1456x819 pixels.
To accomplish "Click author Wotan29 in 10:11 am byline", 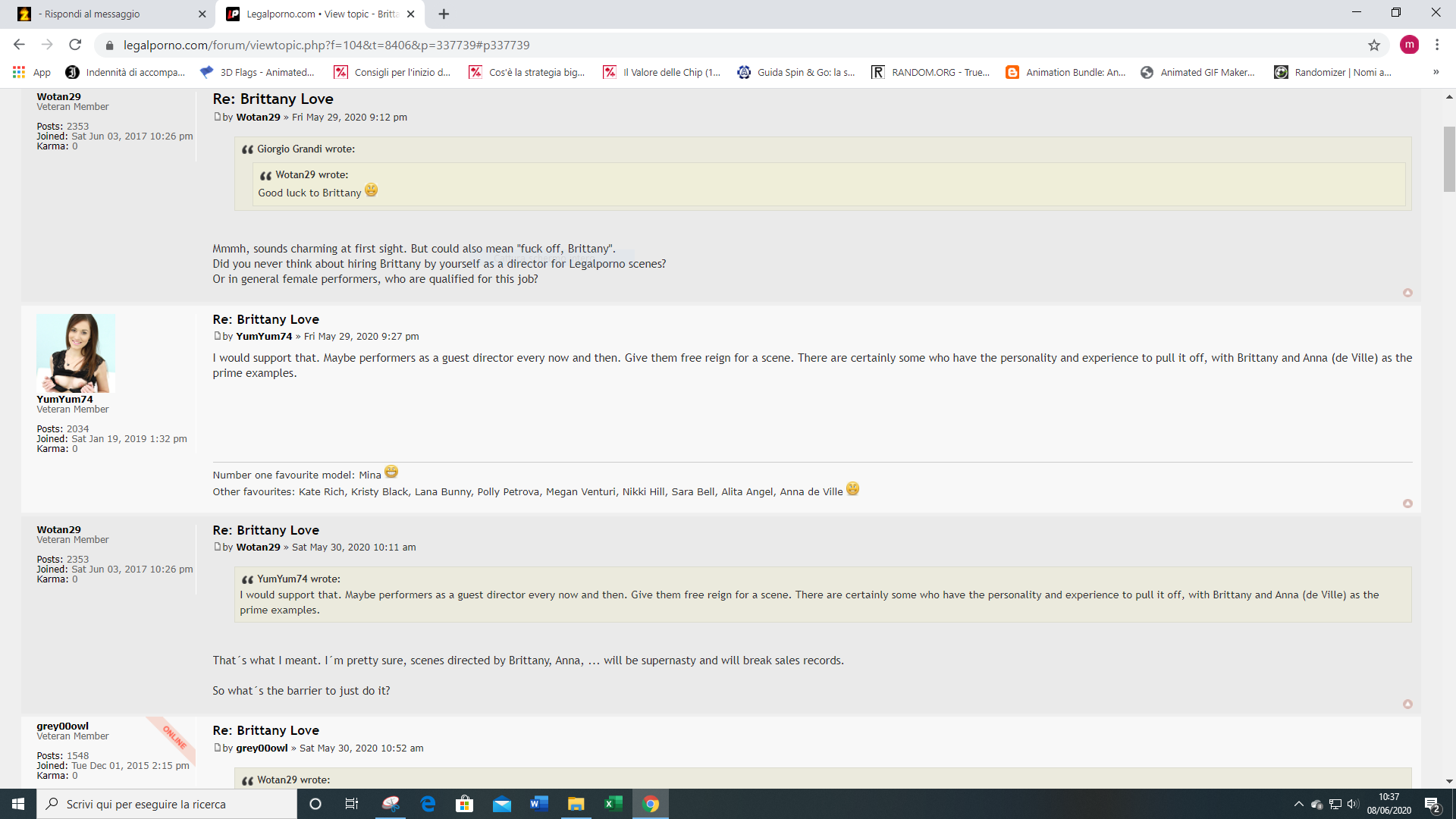I will tap(258, 547).
